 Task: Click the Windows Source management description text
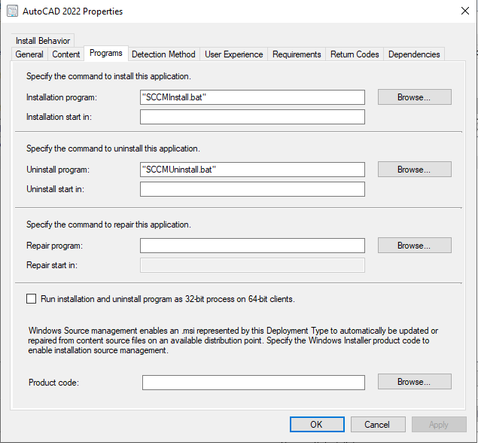point(233,340)
